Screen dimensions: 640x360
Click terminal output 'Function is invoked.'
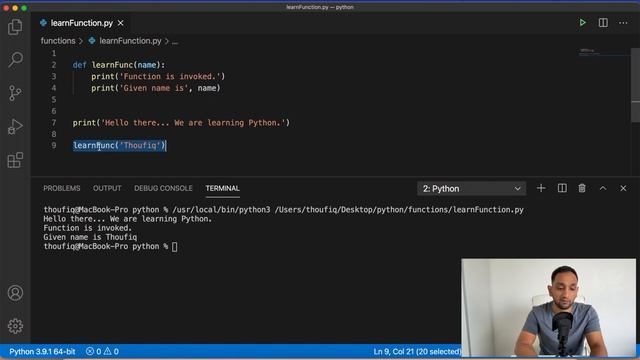pos(88,228)
